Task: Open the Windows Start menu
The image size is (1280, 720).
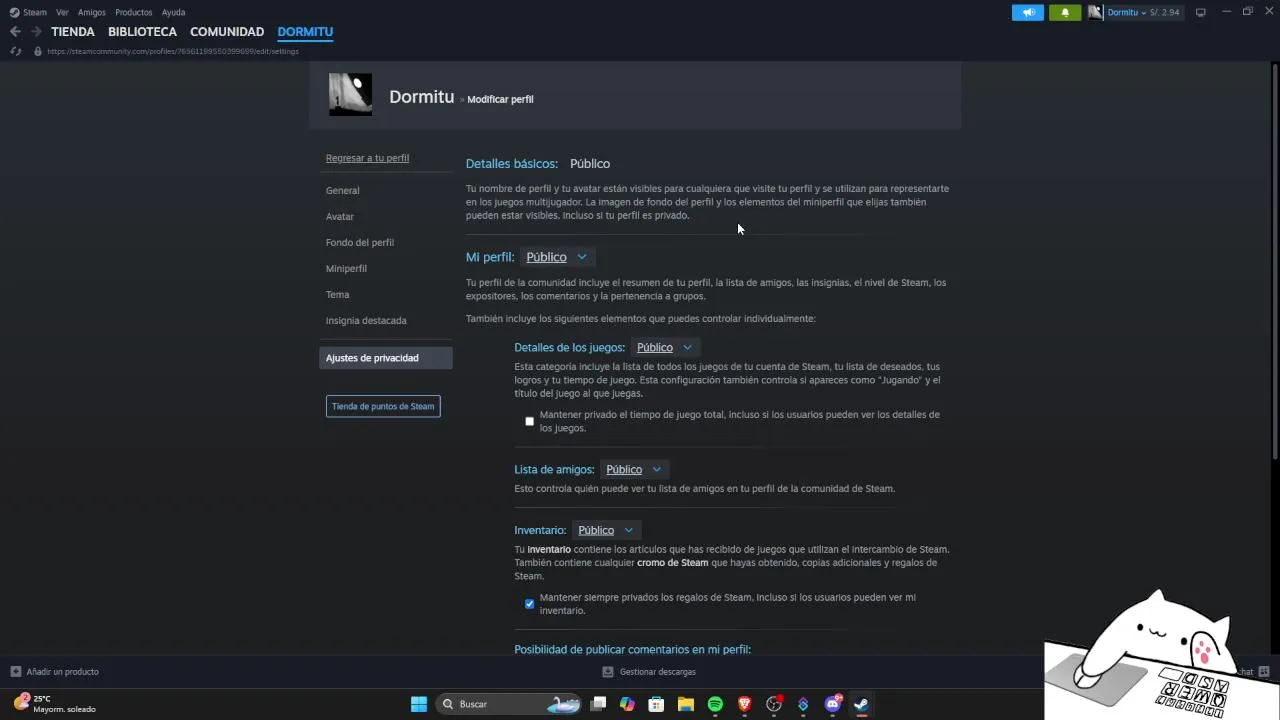Action: (x=419, y=704)
